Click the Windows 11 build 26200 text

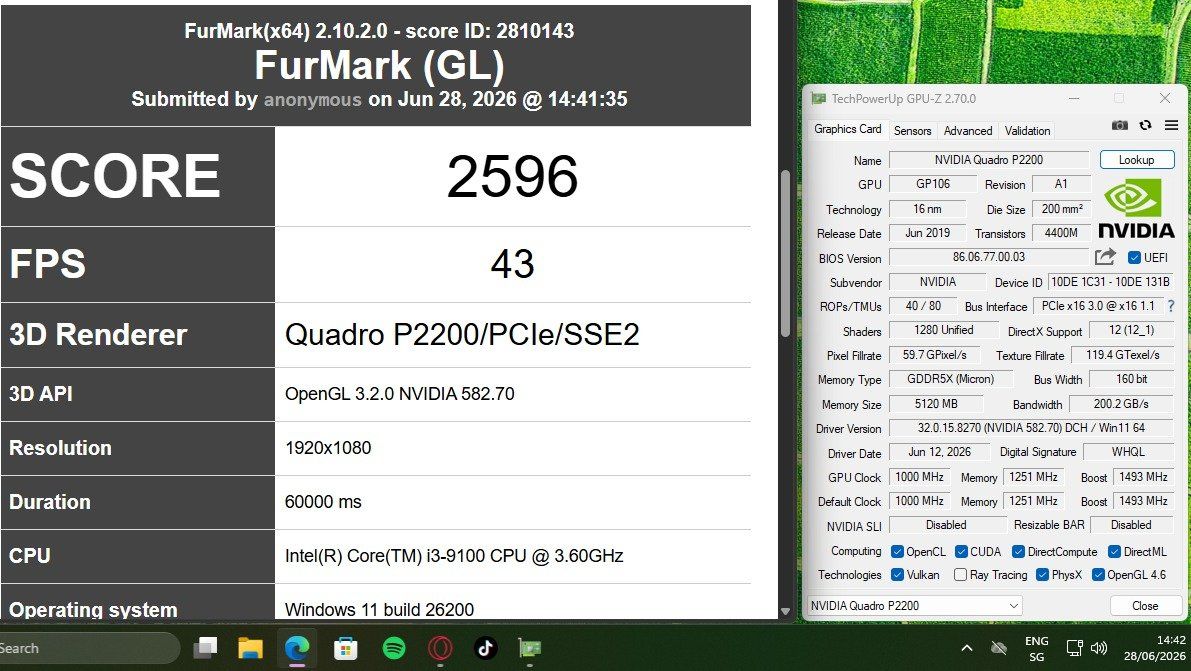click(379, 609)
